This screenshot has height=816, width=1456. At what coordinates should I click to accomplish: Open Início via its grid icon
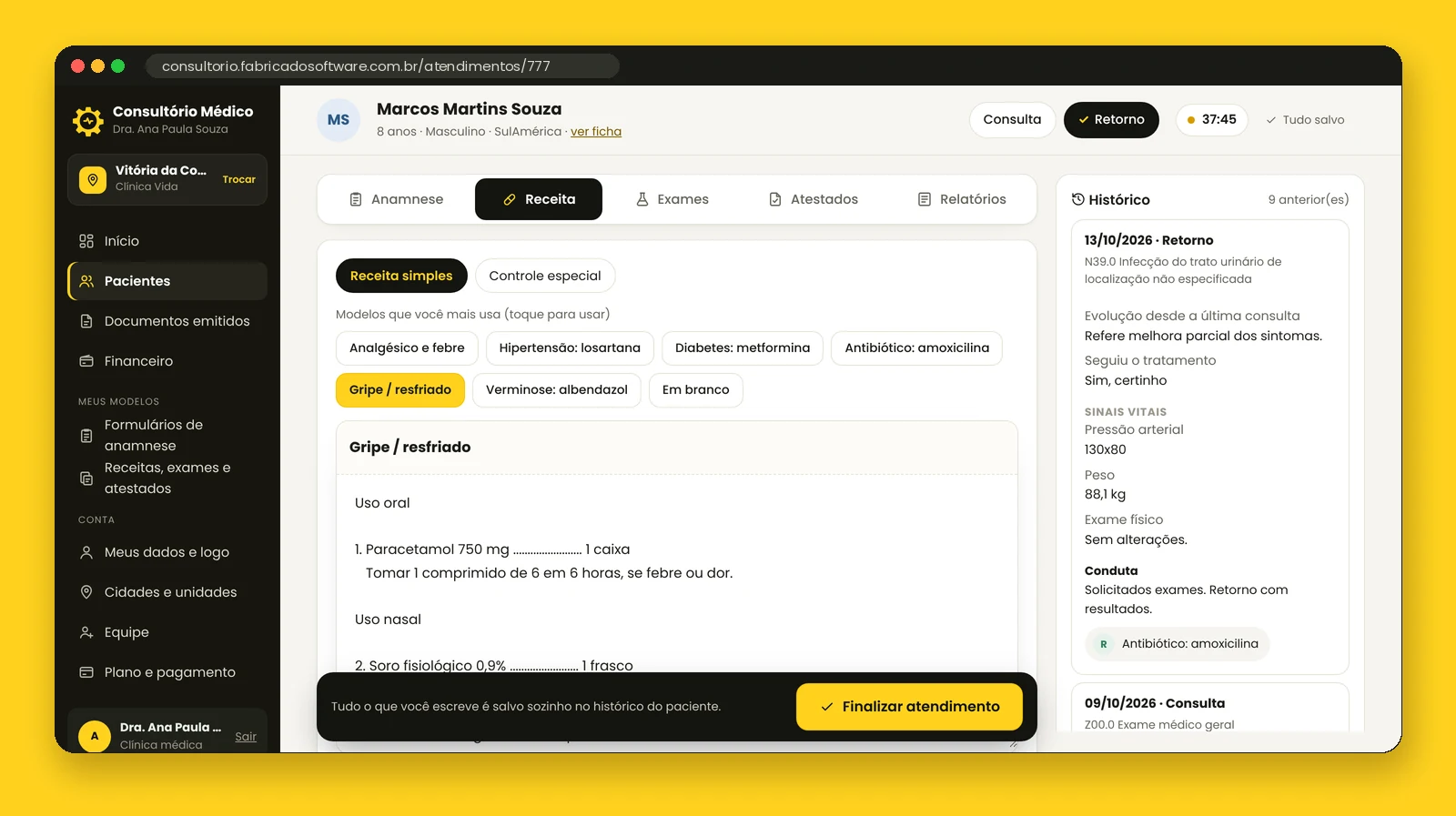86,241
